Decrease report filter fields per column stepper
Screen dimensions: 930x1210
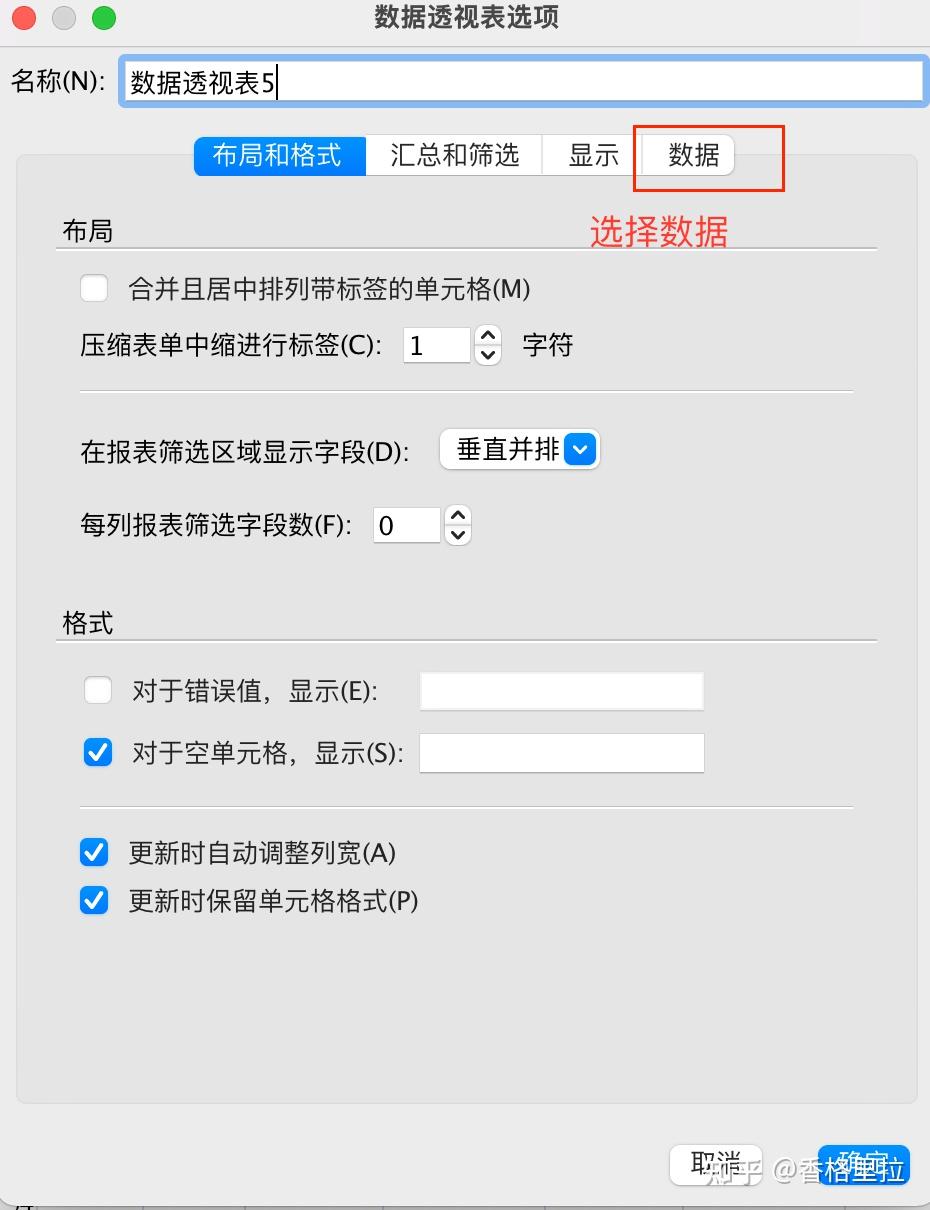click(x=457, y=535)
